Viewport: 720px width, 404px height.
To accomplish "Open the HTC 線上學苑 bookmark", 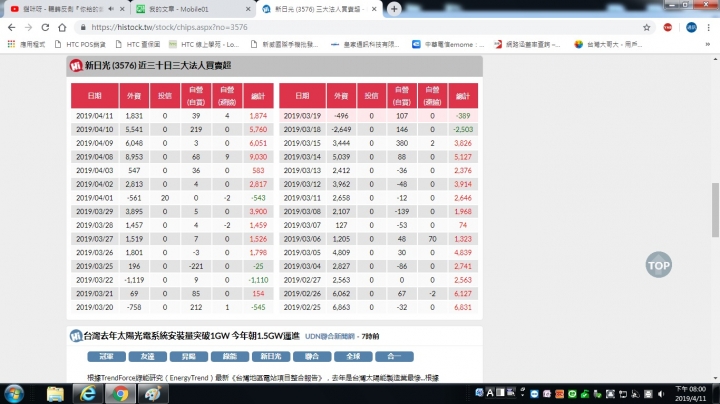I will (x=204, y=45).
